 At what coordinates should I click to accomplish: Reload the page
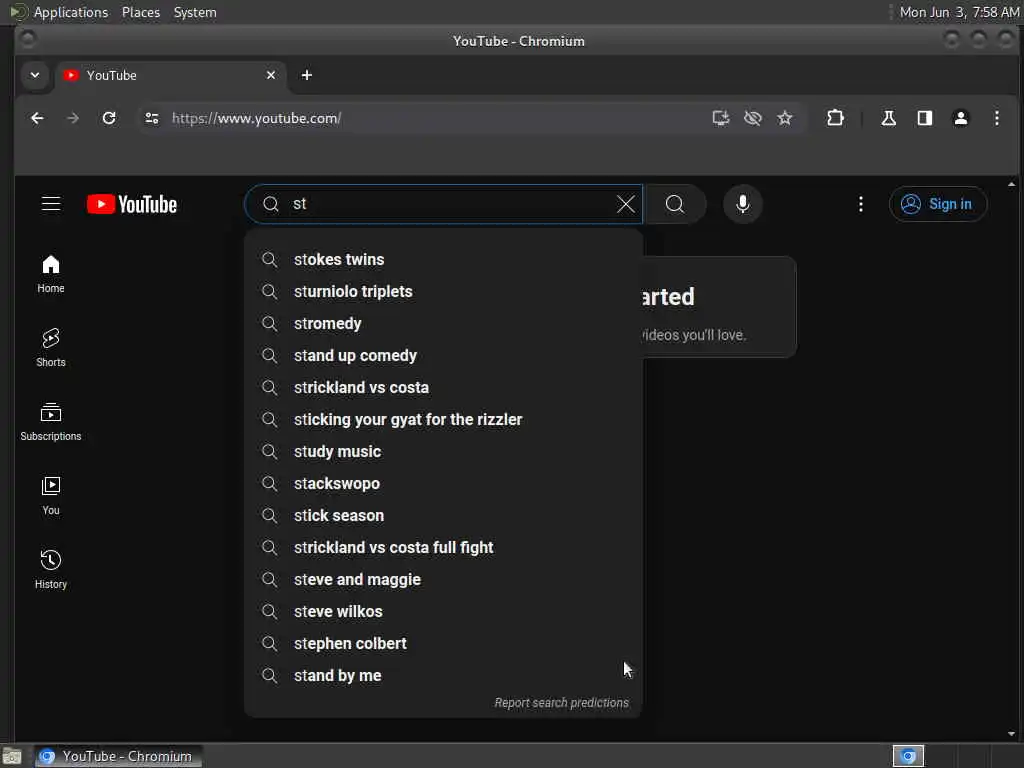point(109,118)
